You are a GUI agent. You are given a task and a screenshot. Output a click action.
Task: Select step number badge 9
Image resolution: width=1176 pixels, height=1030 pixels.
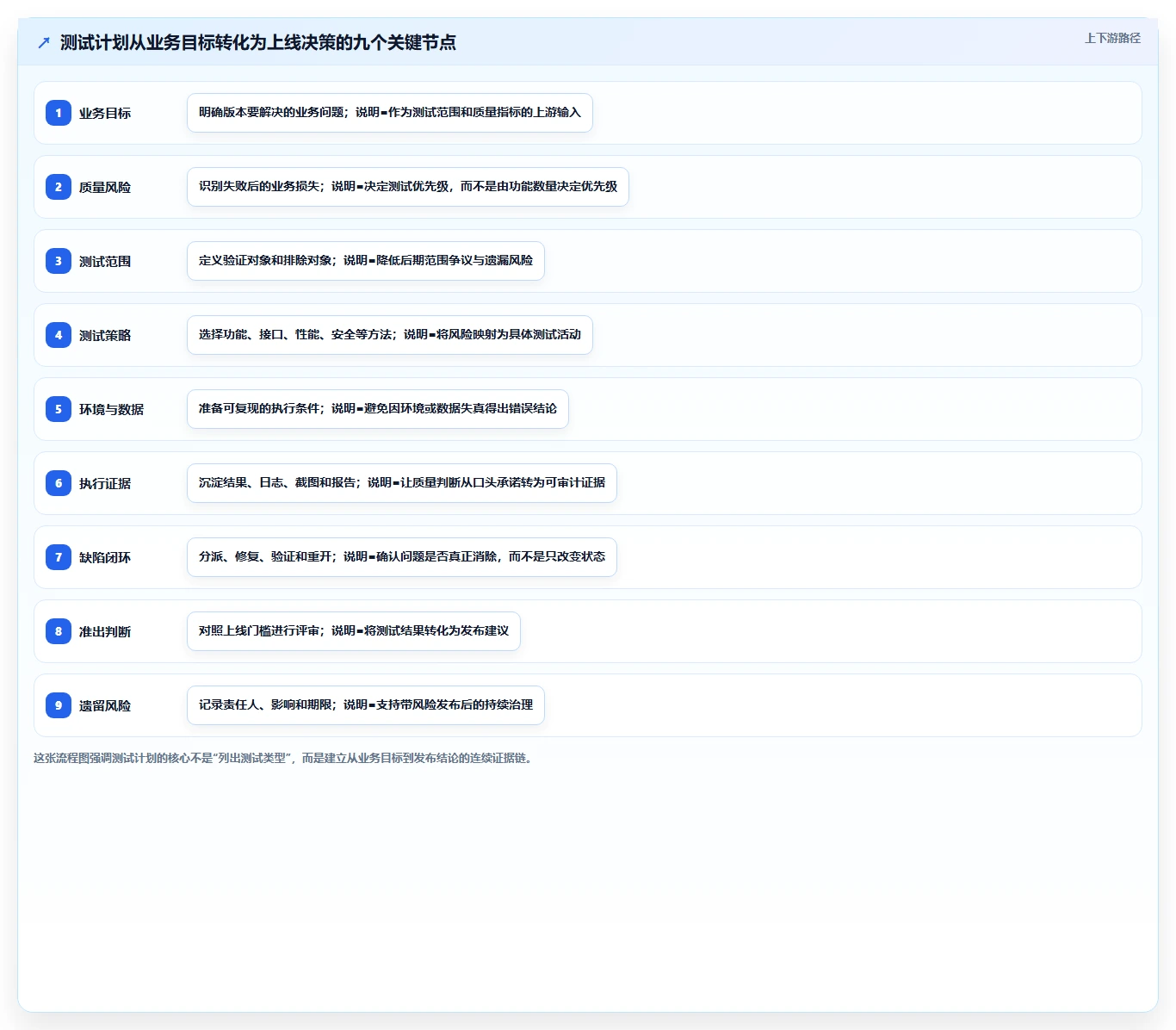(x=59, y=705)
